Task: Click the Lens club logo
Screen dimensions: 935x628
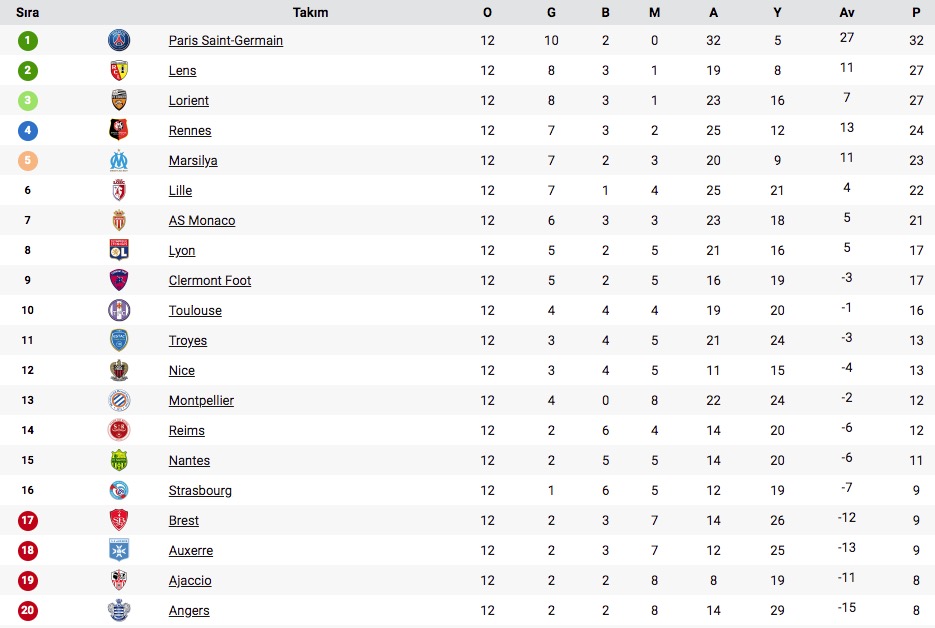Action: (119, 70)
